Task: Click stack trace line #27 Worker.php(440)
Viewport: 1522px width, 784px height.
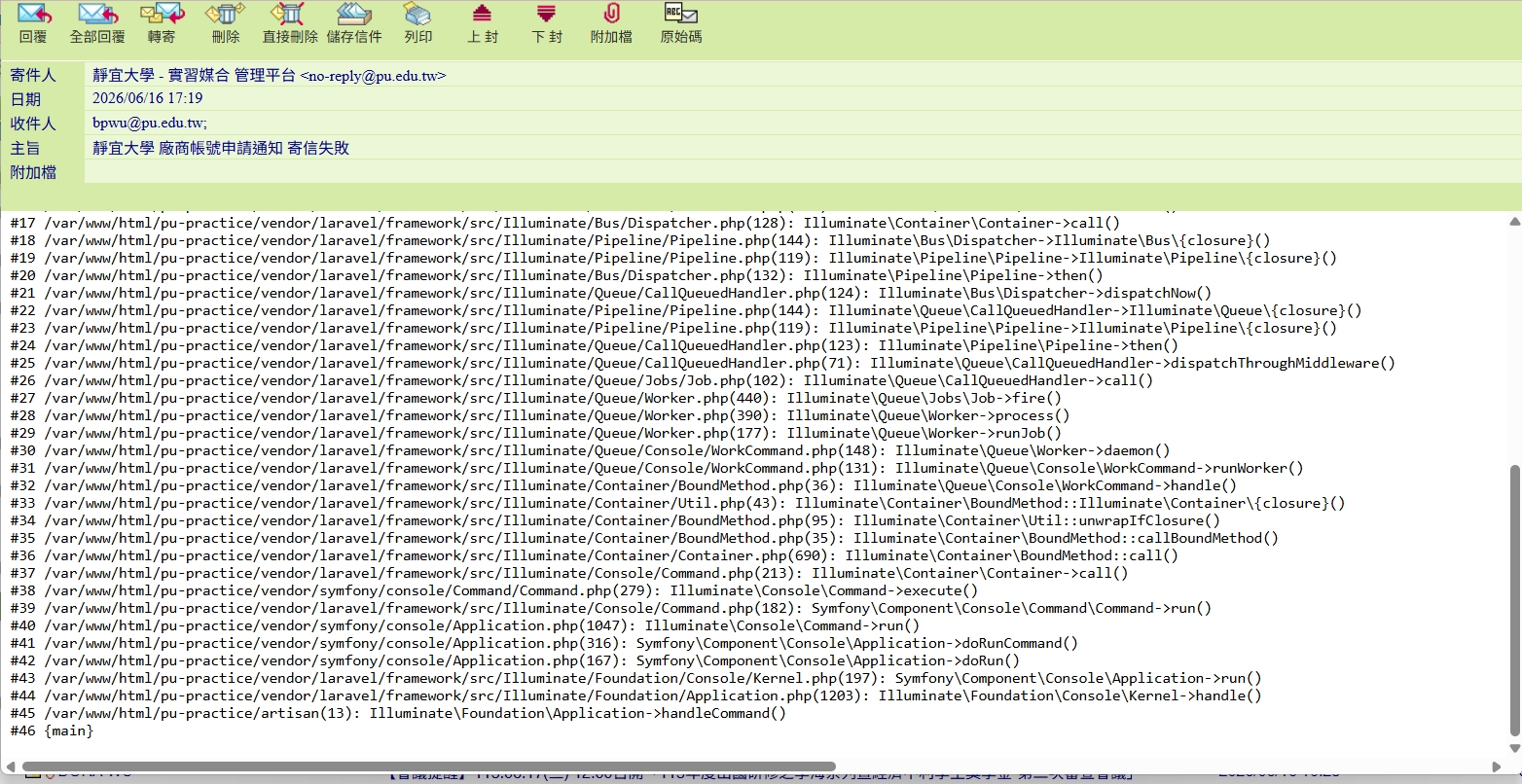Action: (536, 398)
